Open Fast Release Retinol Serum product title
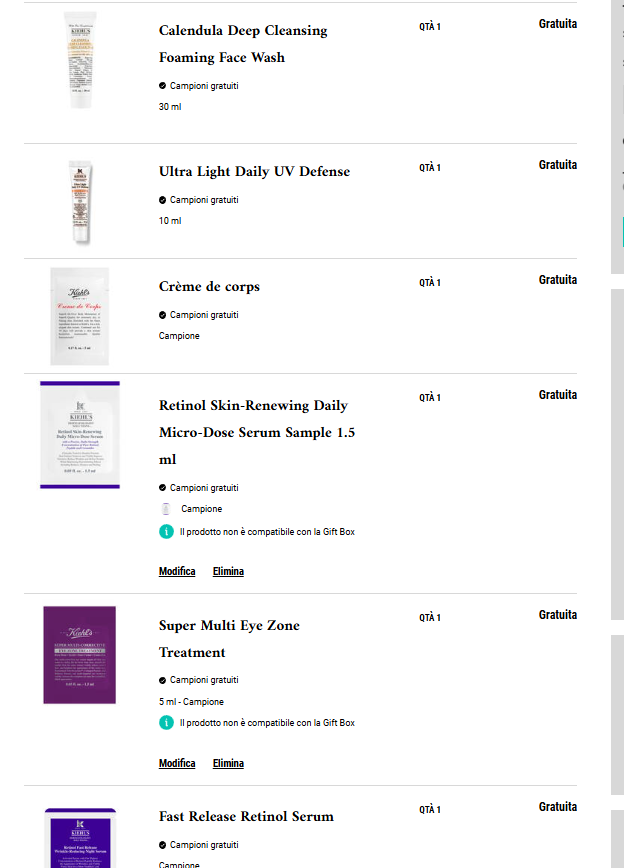 246,817
